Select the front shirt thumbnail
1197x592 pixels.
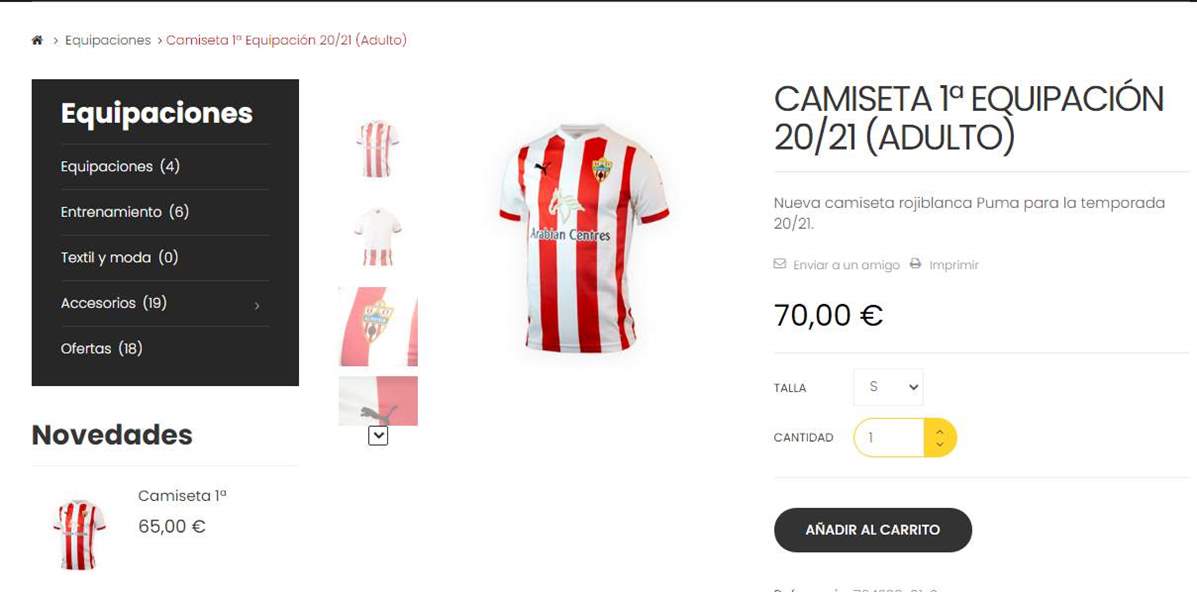pyautogui.click(x=377, y=148)
